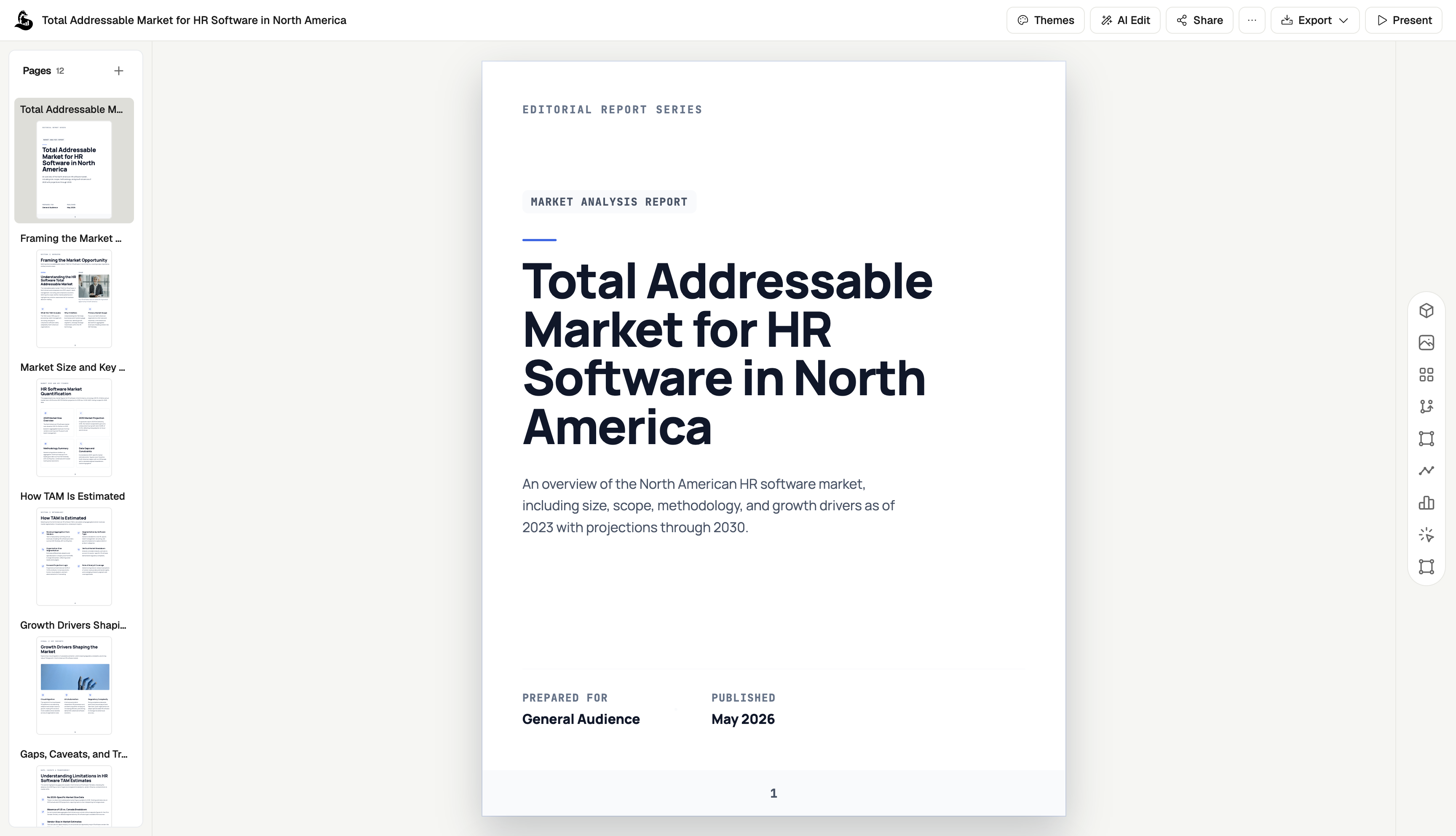Select the bar chart tool
The width and height of the screenshot is (1456, 836).
coord(1426,503)
